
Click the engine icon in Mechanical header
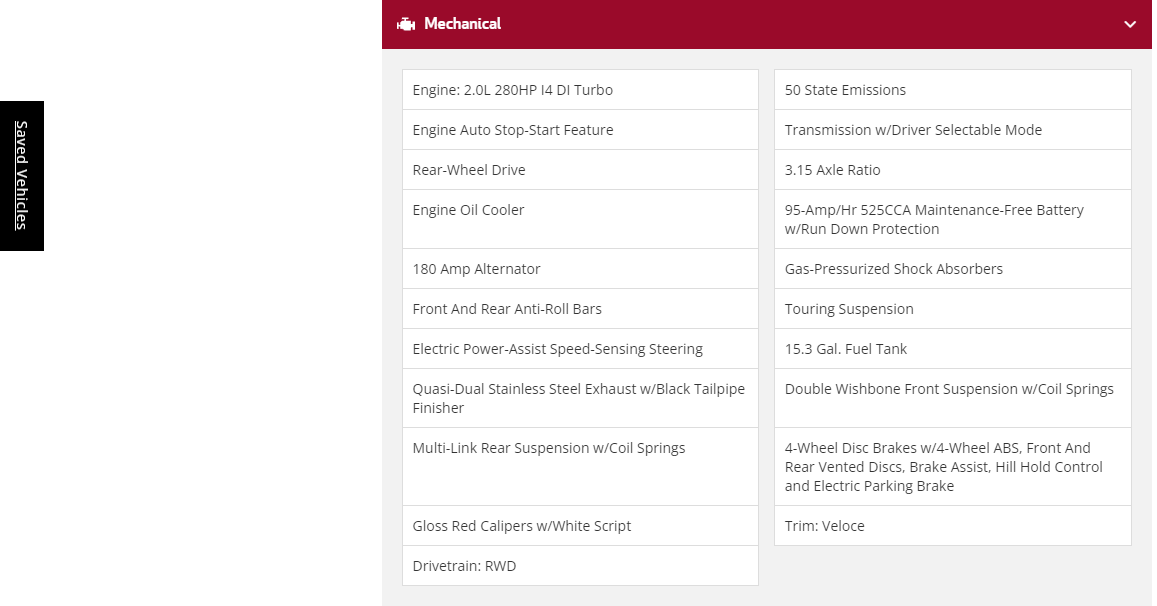tap(406, 24)
